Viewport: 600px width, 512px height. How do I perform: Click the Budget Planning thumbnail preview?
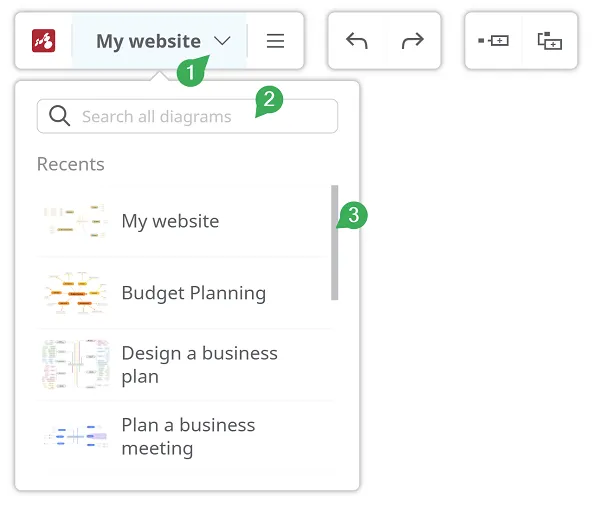(77, 293)
